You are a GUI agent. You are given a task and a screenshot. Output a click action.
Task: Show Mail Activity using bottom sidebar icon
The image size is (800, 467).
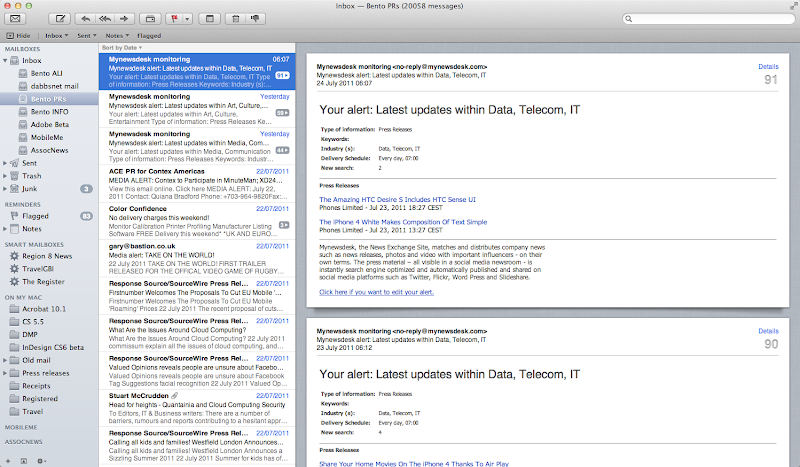point(23,461)
